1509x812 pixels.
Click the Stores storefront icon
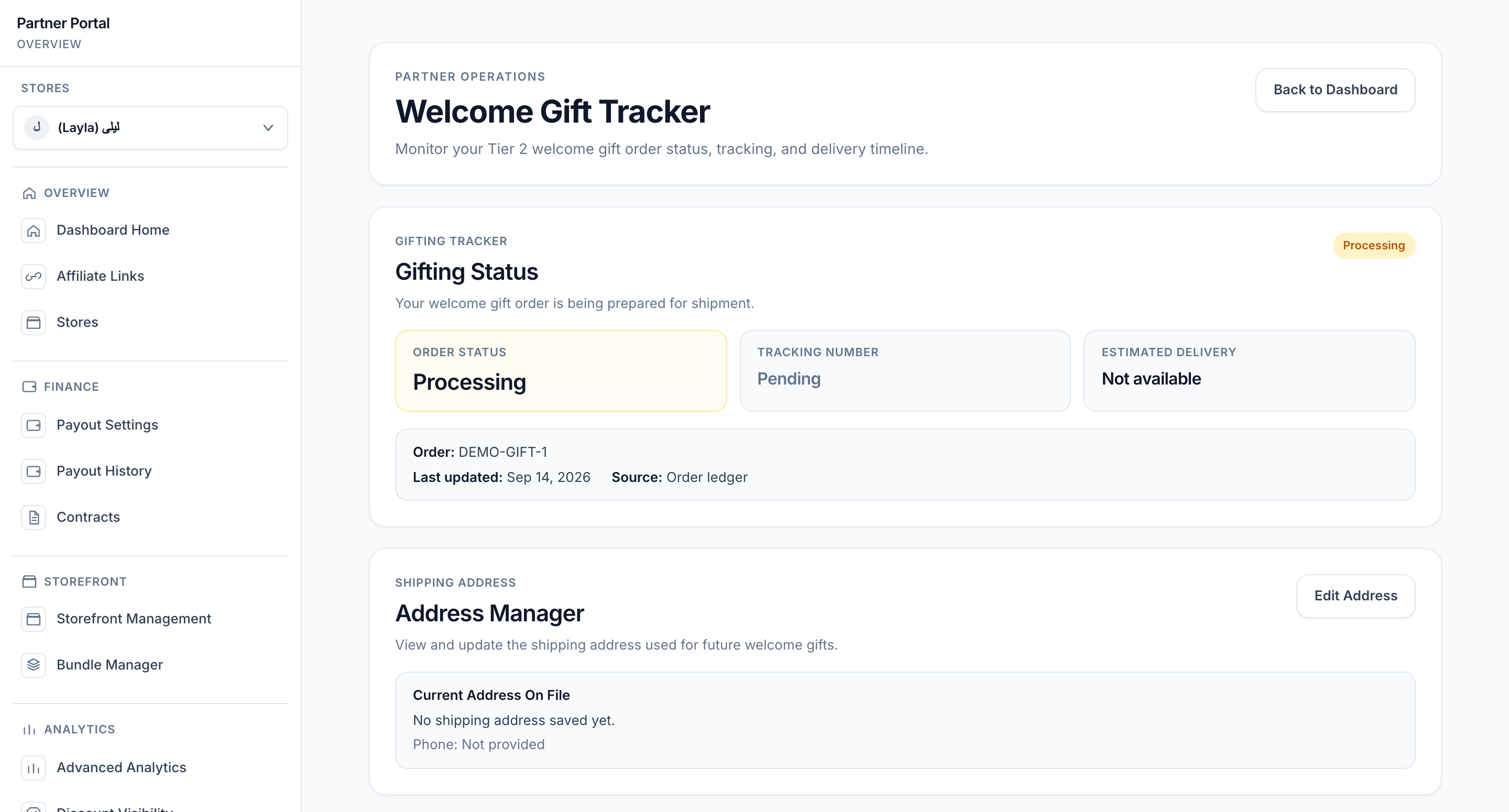tap(34, 322)
